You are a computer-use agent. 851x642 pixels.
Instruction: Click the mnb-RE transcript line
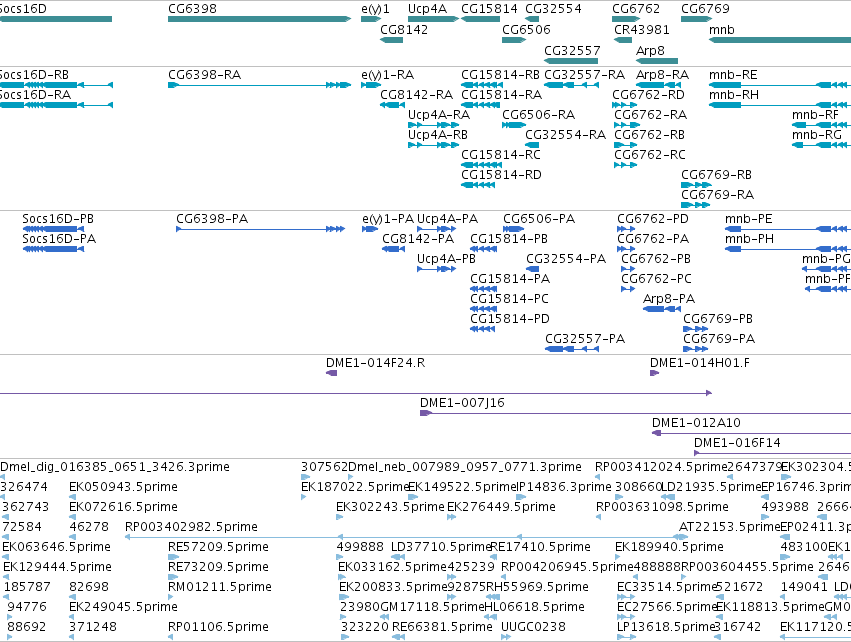(780, 85)
